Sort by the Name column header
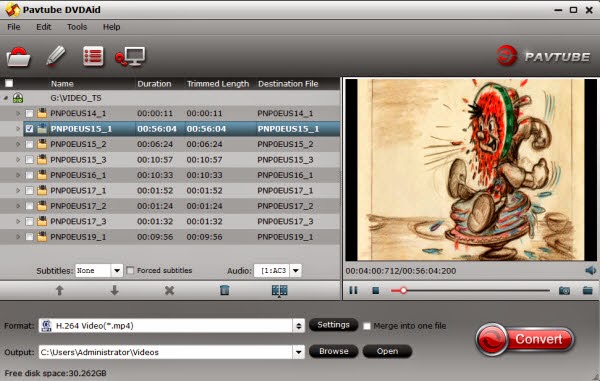The height and width of the screenshot is (381, 600). click(62, 84)
